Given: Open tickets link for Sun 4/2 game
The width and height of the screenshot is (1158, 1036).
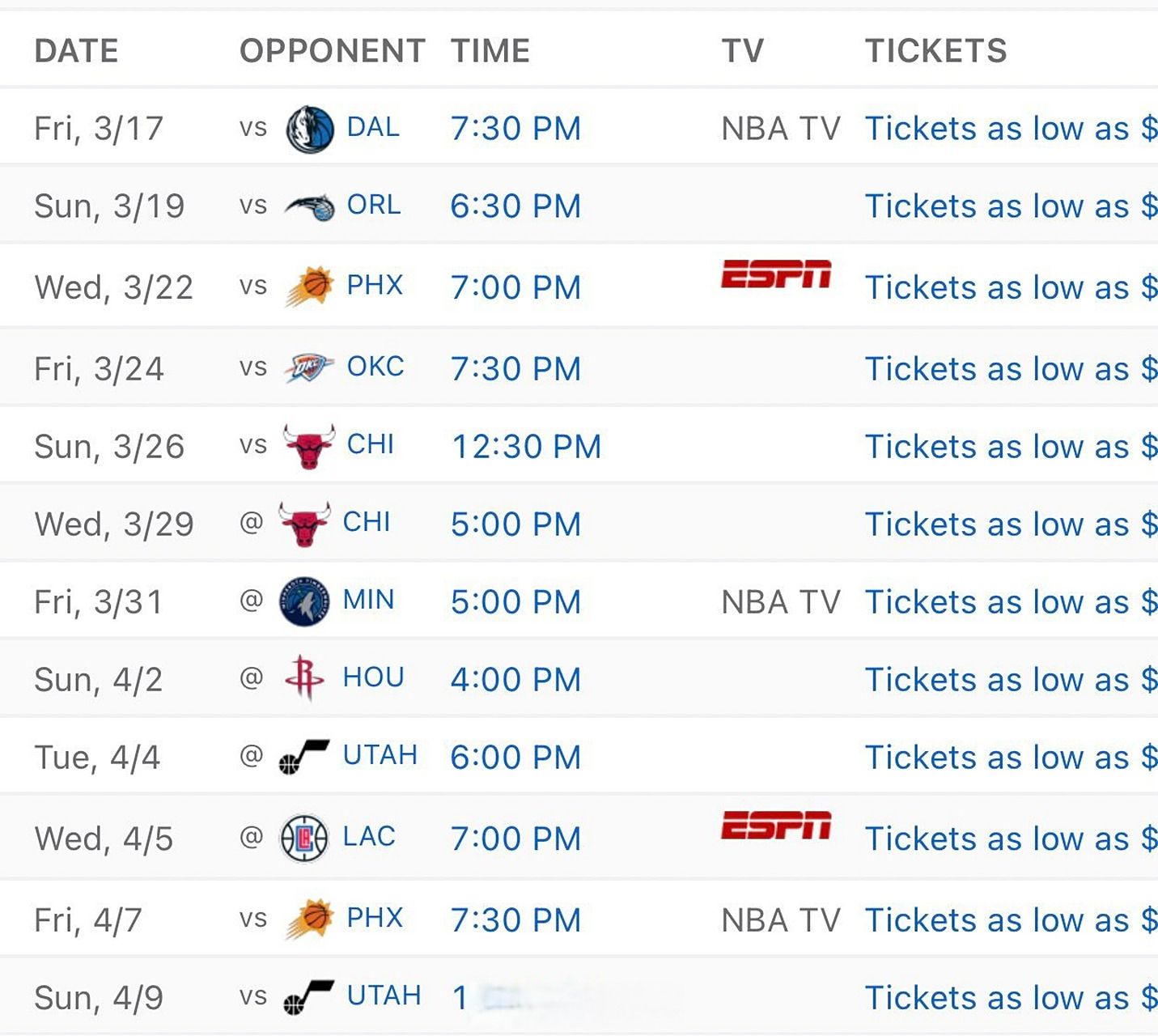Looking at the screenshot, I should (1012, 680).
